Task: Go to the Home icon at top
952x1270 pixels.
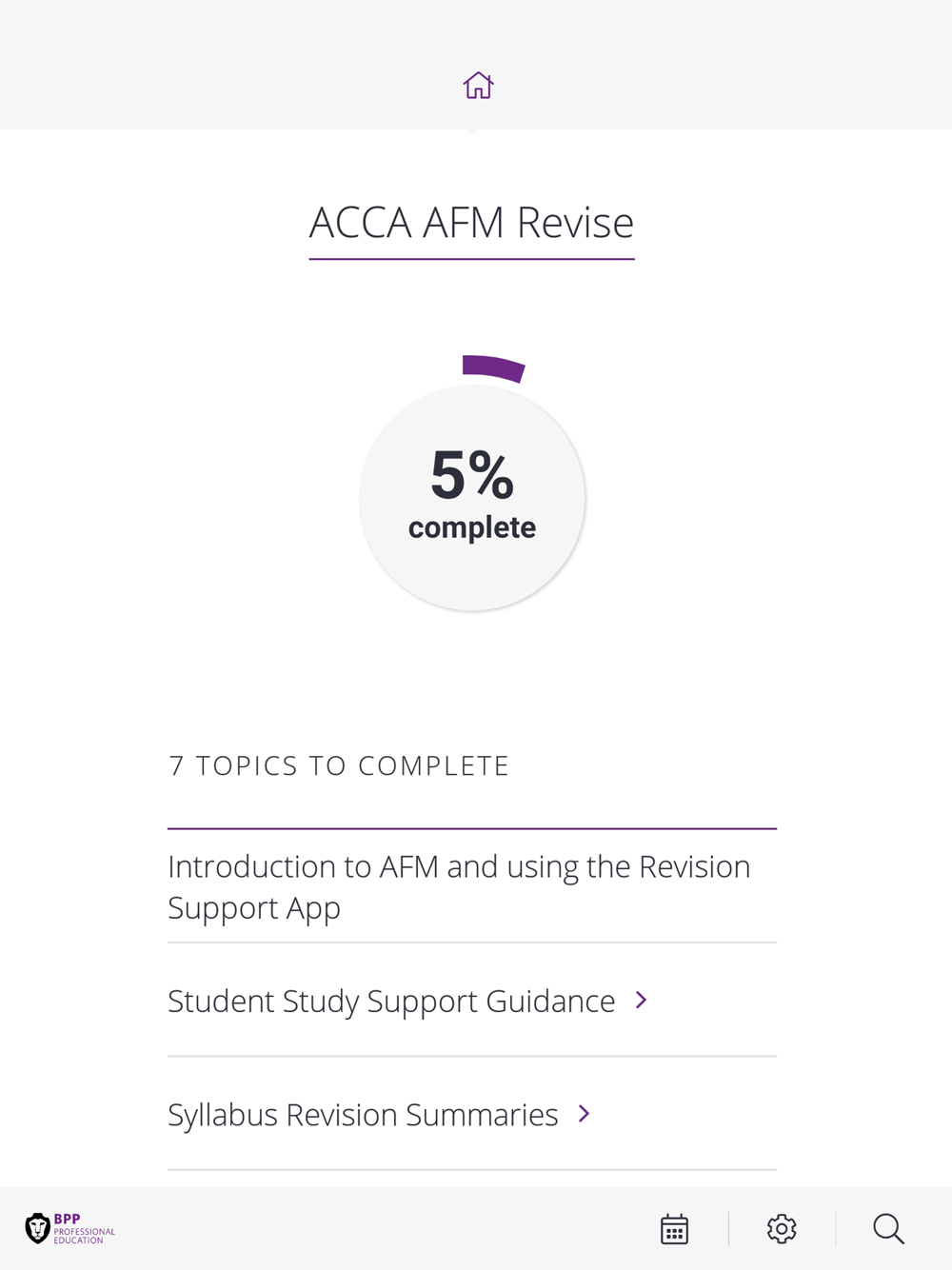Action: coord(478,86)
